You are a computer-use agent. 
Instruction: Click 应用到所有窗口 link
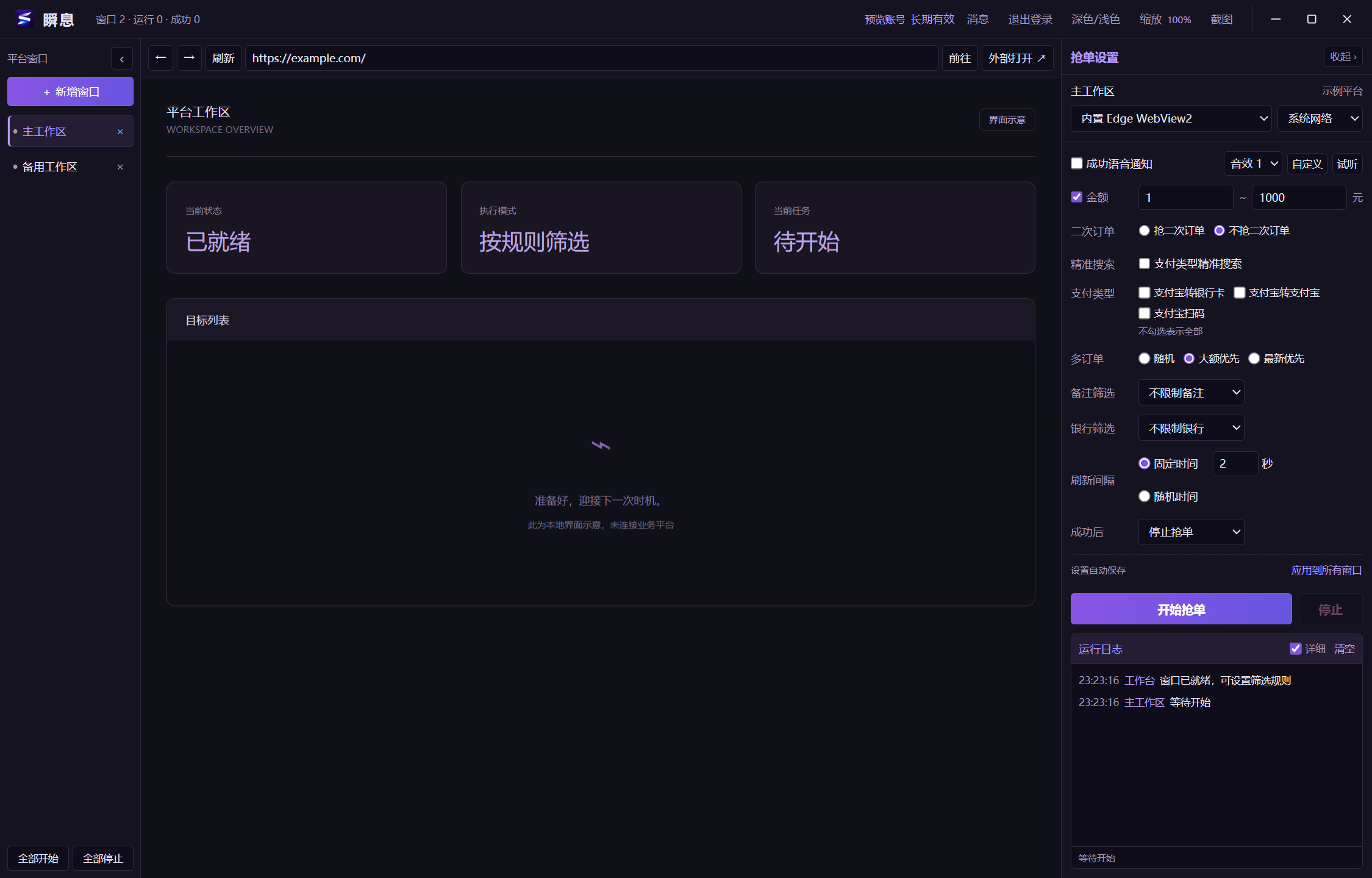pos(1326,570)
